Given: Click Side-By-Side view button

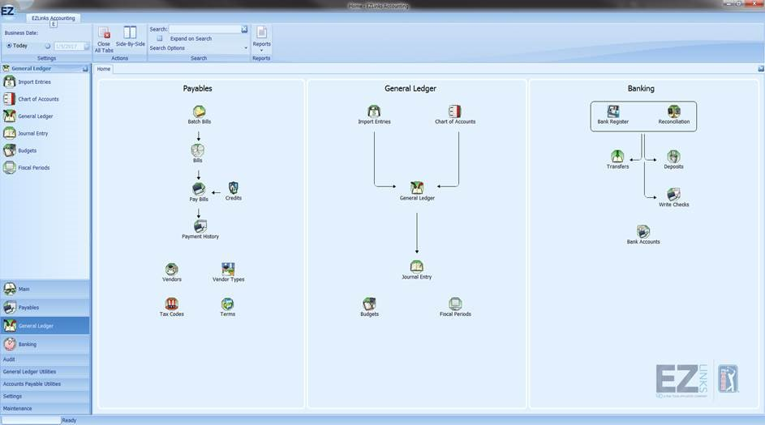Looking at the screenshot, I should [x=130, y=37].
